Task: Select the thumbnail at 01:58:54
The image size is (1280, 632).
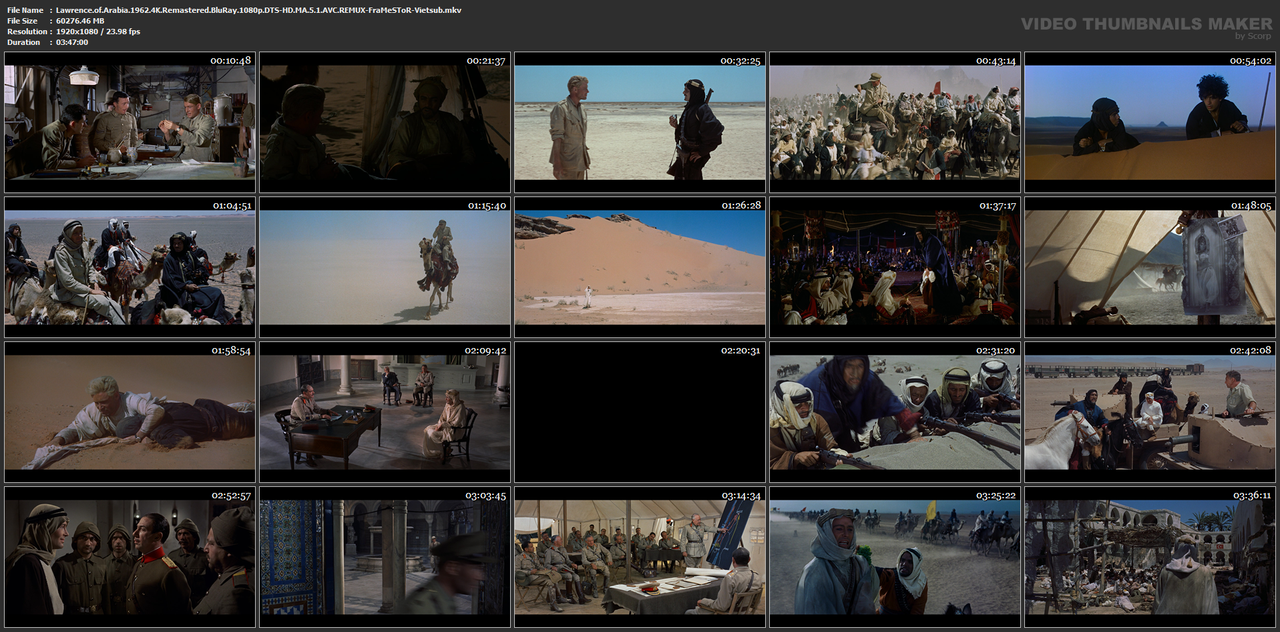Action: [x=130, y=412]
